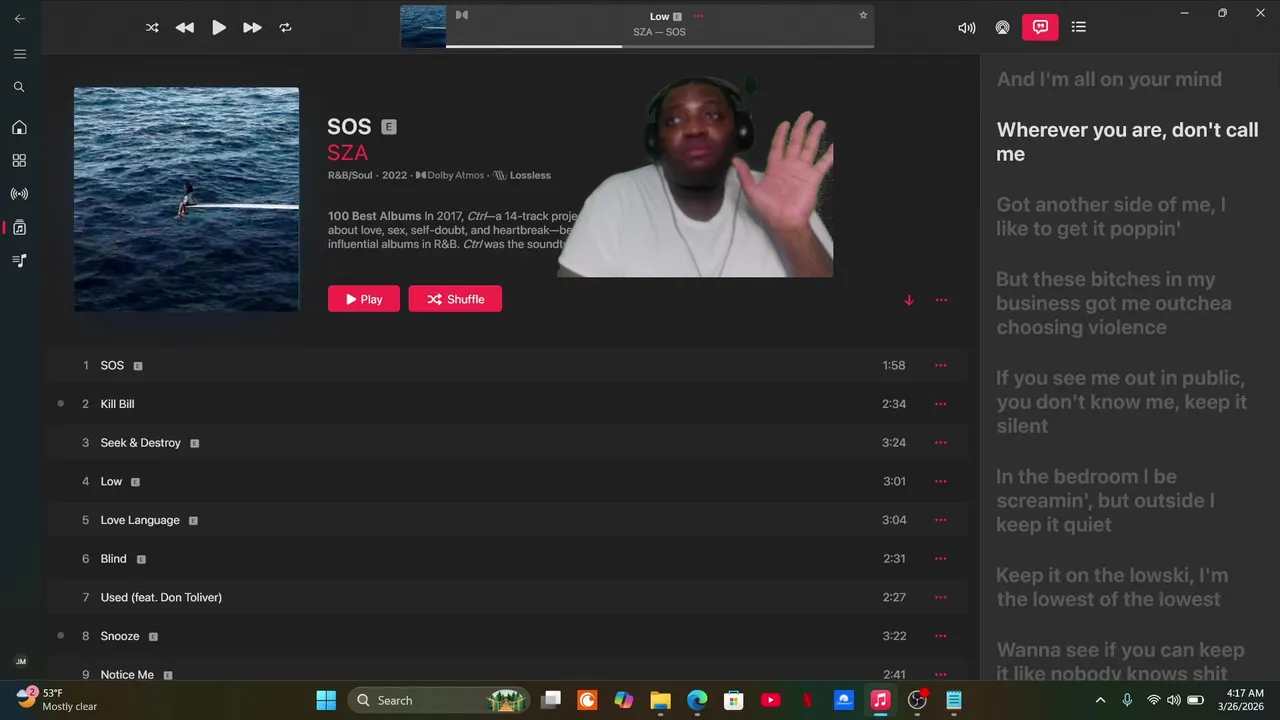
Task: Click the Shuffle album button
Action: 455,299
